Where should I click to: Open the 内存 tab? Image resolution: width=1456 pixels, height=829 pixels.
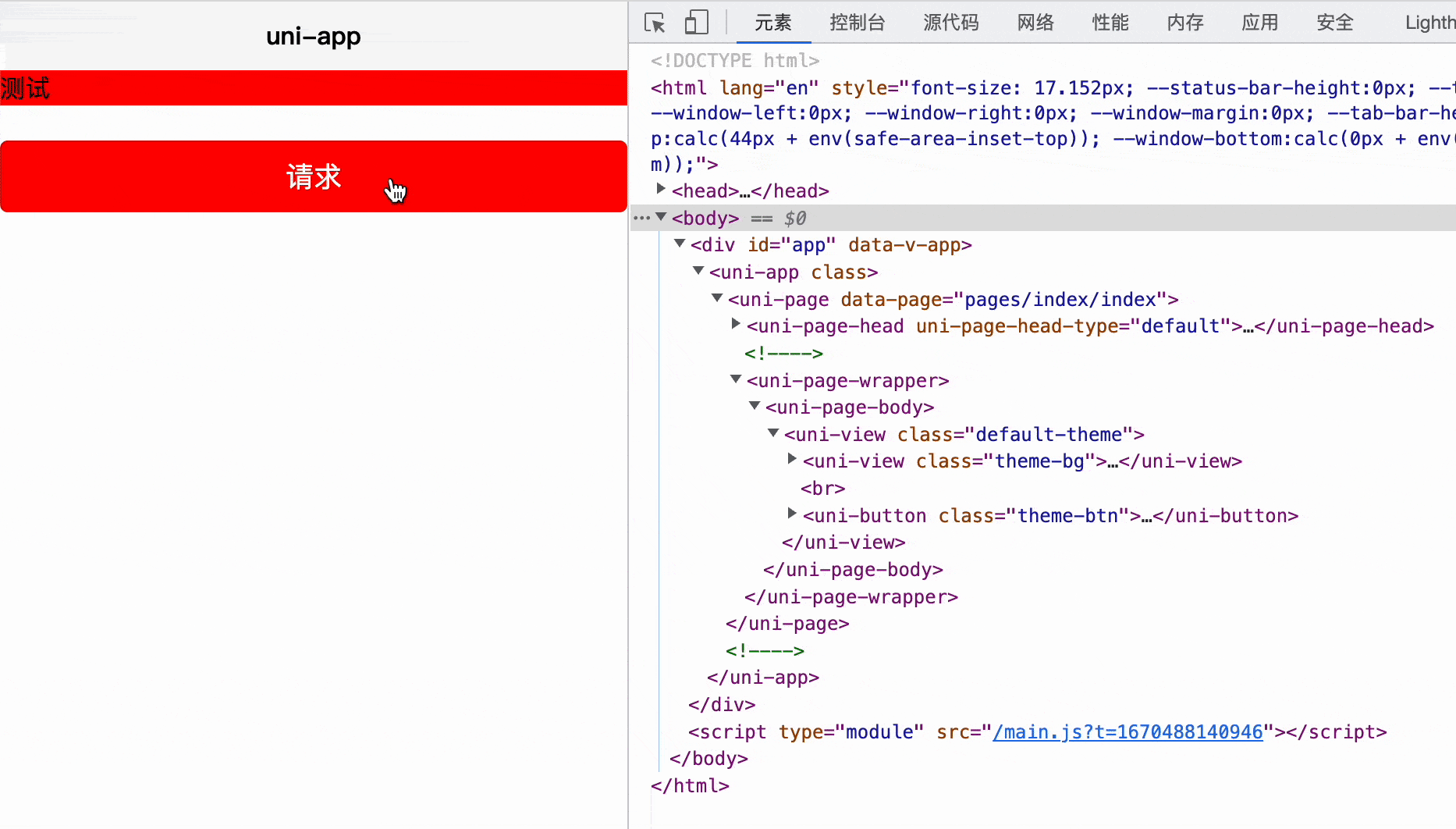1185,23
